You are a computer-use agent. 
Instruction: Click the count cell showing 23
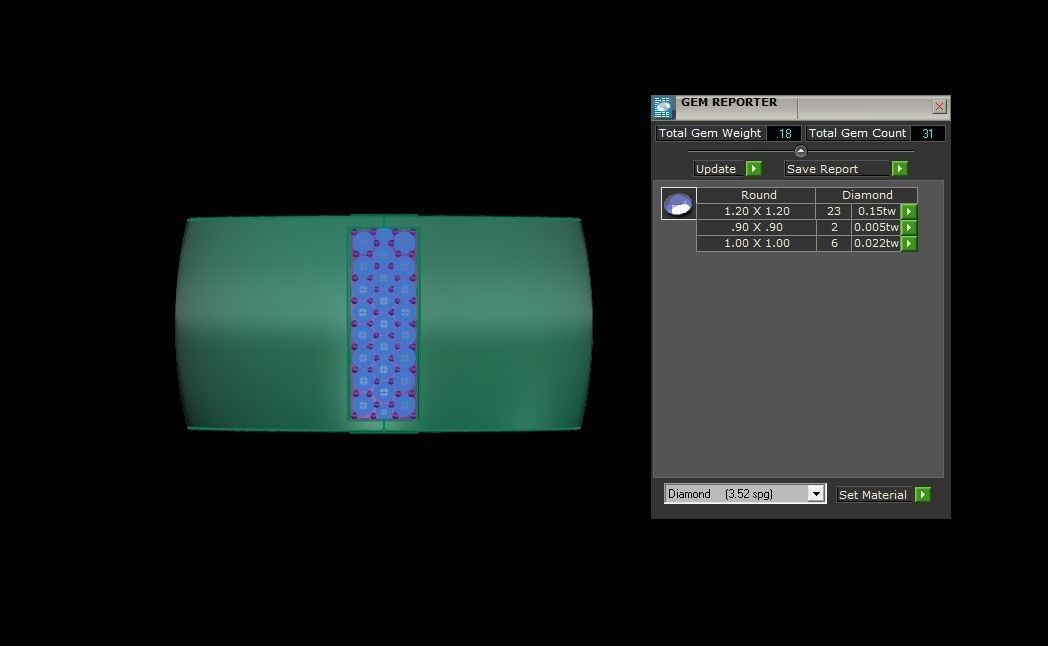(833, 211)
